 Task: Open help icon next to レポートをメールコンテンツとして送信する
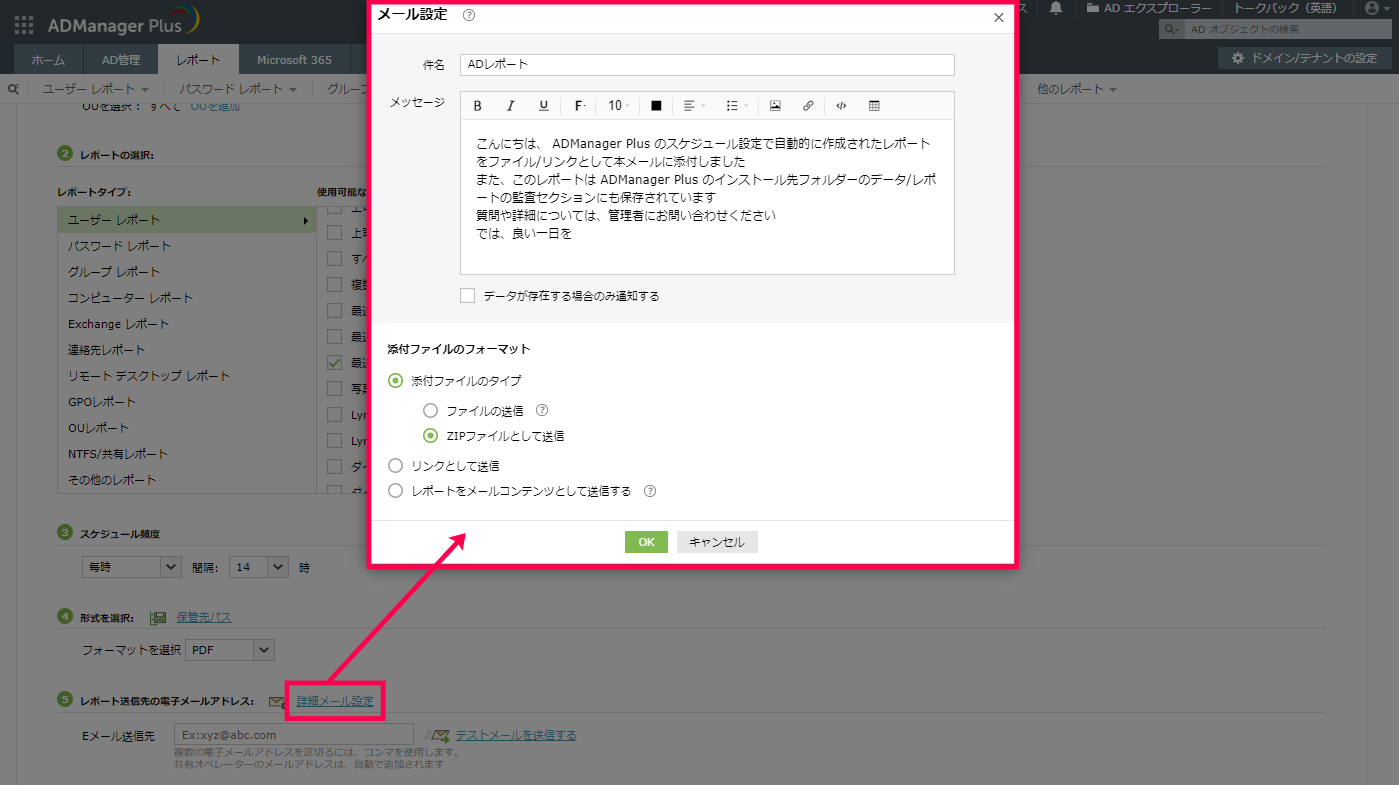[650, 491]
